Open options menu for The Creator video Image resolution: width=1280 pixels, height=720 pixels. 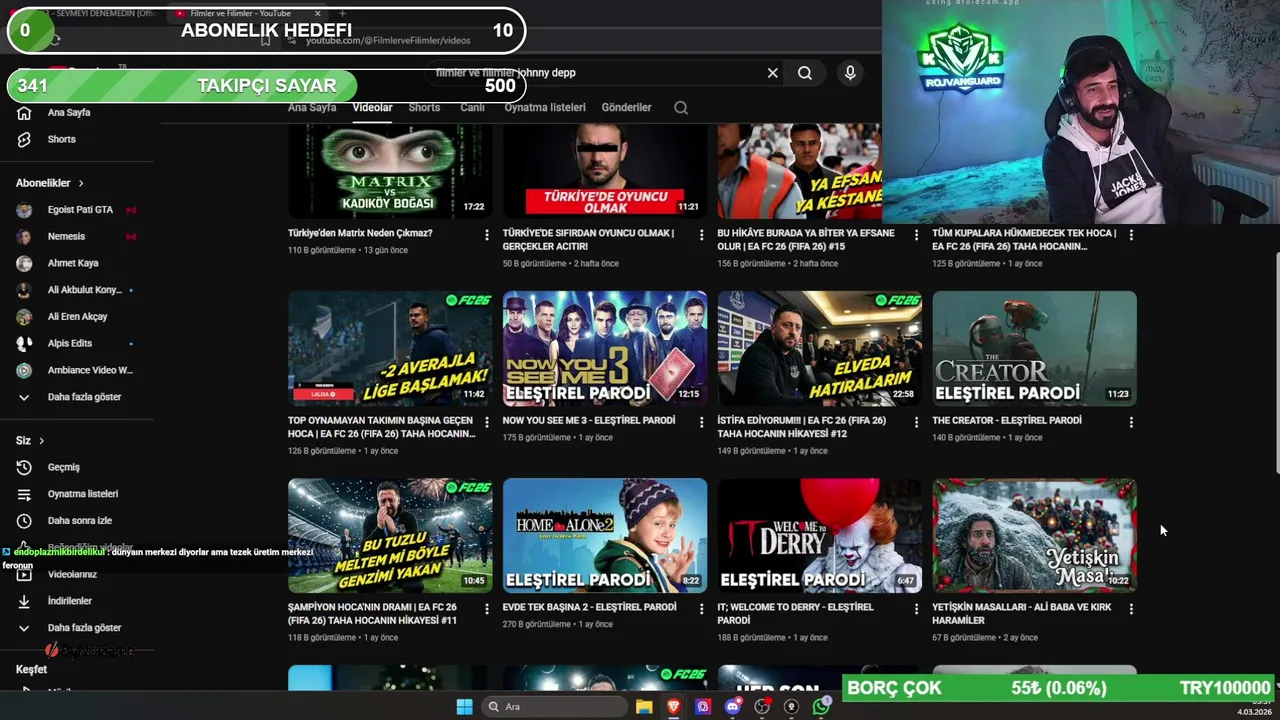pyautogui.click(x=1131, y=422)
